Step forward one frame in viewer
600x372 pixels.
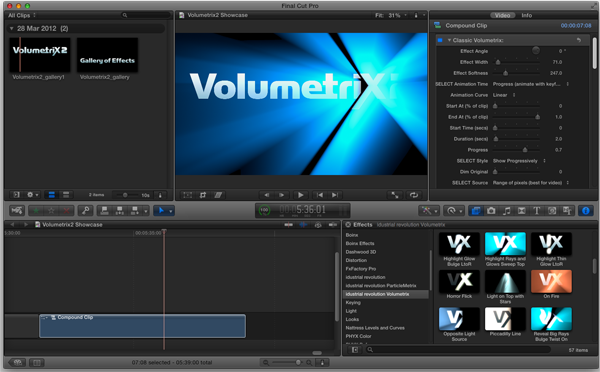(x=282, y=195)
